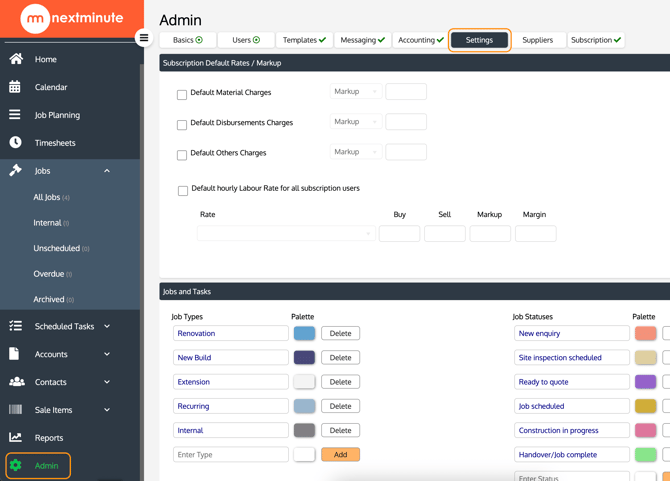This screenshot has width=670, height=481.
Task: Click the Reports chart icon
Action: tap(15, 437)
